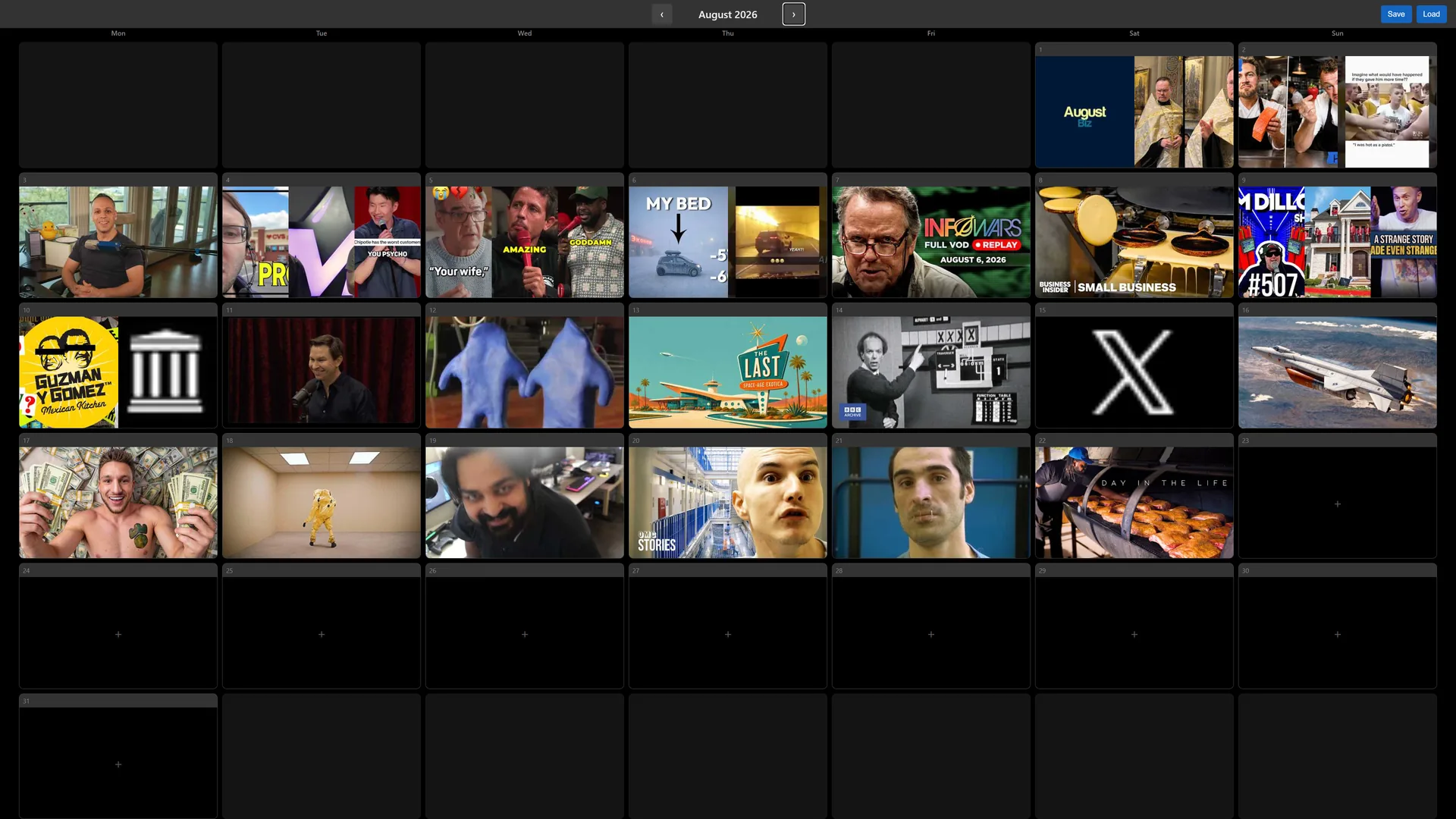Select the 'Day in the Life' barbecue thumbnail
The width and height of the screenshot is (1456, 819).
point(1134,503)
